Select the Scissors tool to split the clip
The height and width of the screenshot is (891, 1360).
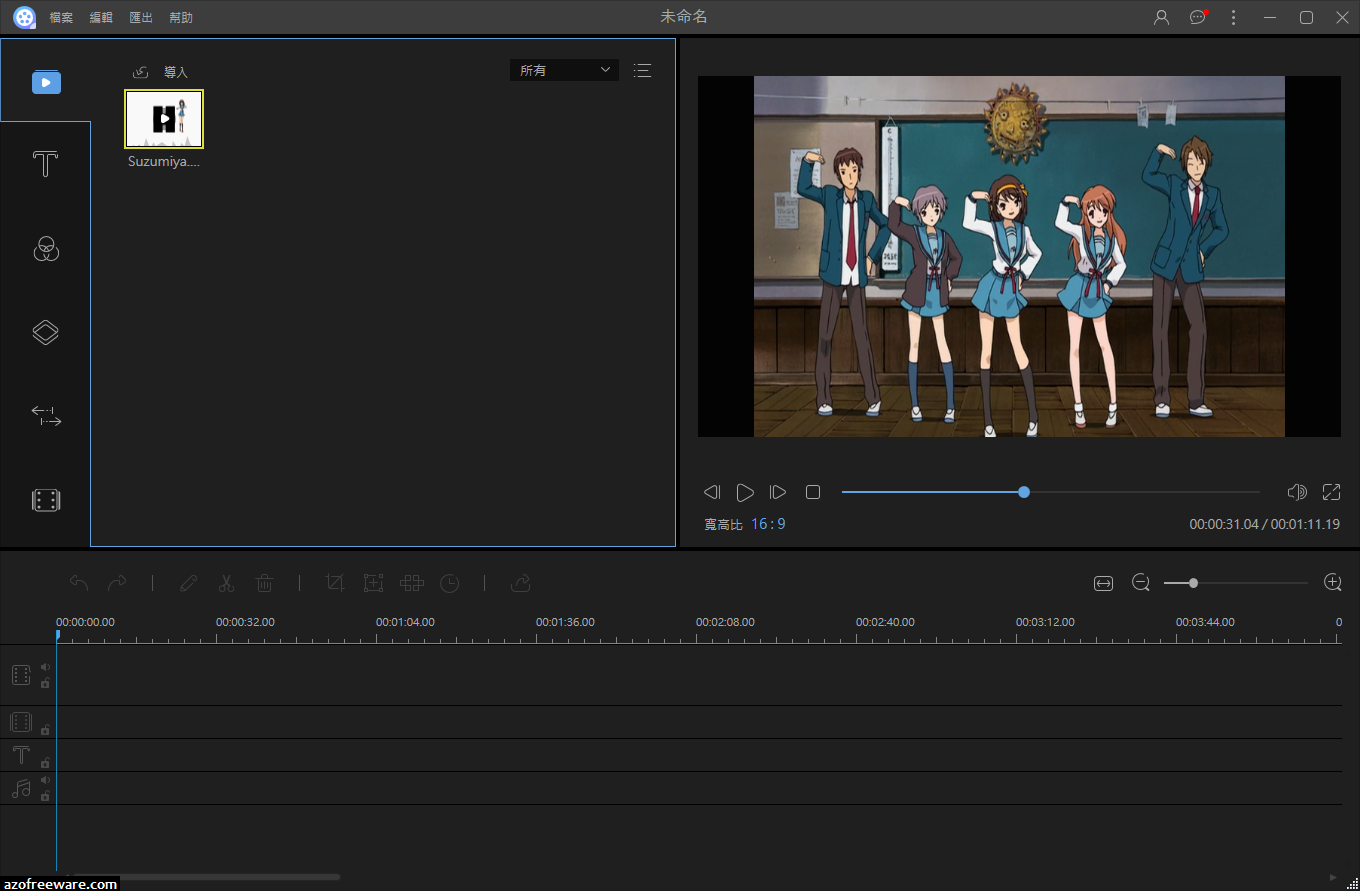(x=226, y=583)
